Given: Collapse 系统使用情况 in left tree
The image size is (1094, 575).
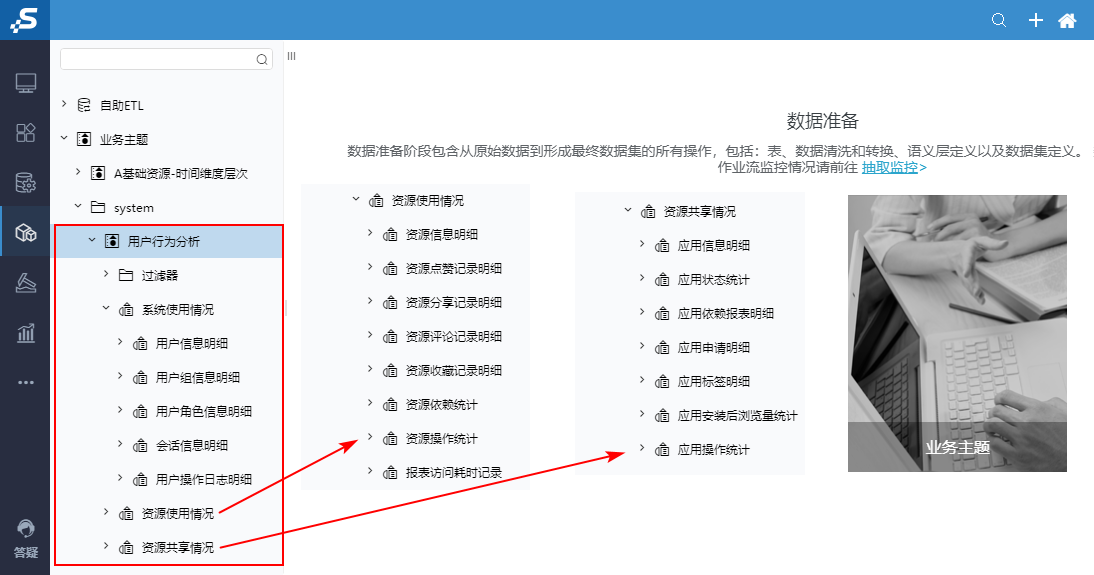Looking at the screenshot, I should [x=106, y=308].
